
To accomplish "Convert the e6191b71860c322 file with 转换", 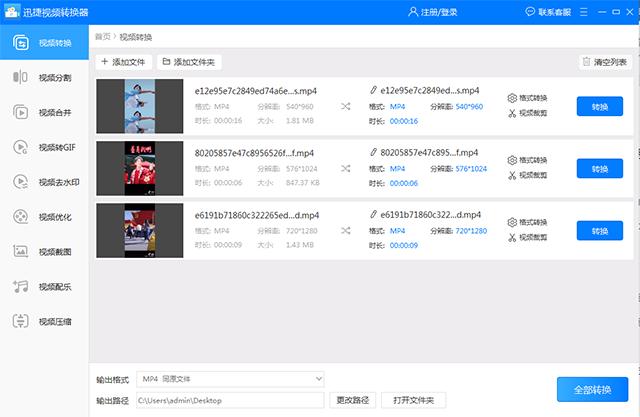I will coord(600,231).
